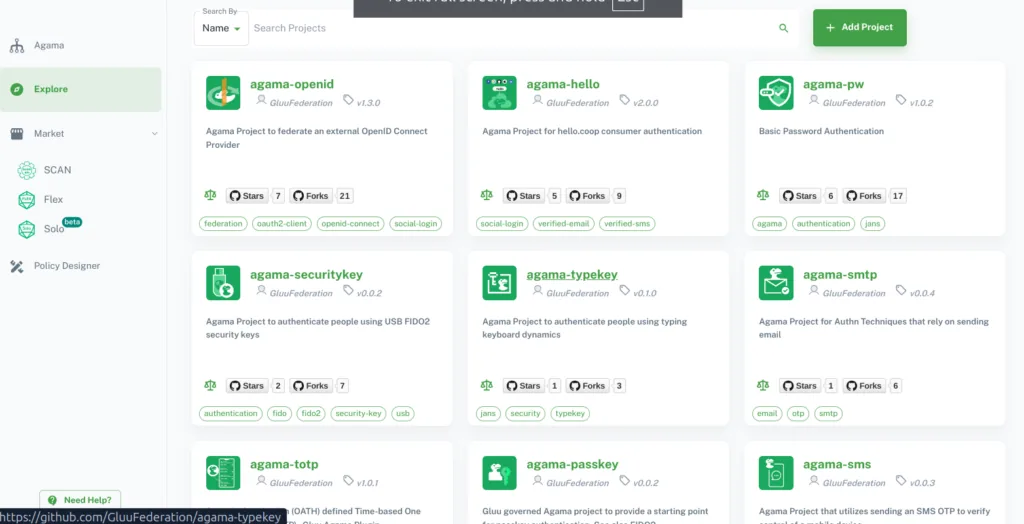Click version v0.0.4 on agama-smtp
Viewport: 1024px width, 524px height.
(x=922, y=293)
